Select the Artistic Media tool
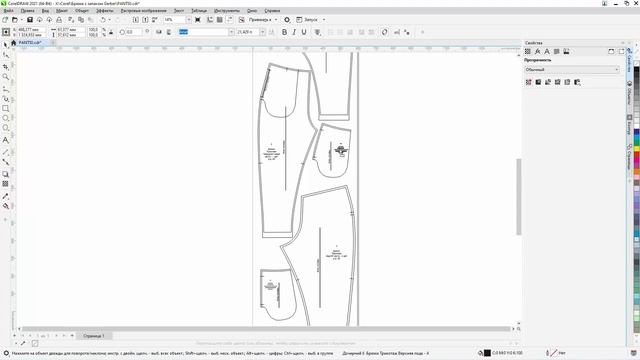This screenshot has height=360, width=640. click(6, 98)
